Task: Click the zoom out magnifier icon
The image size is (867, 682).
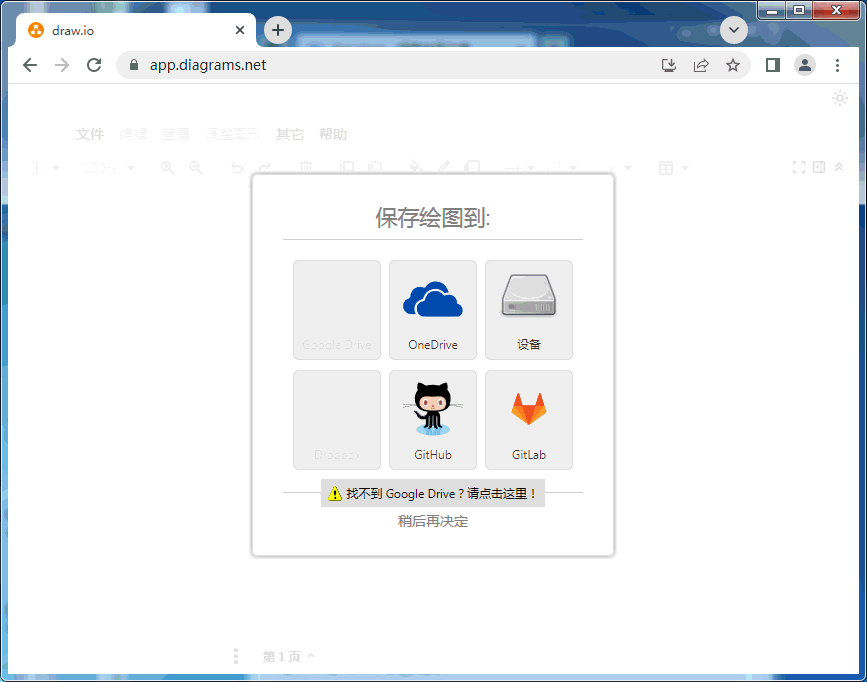Action: (196, 168)
